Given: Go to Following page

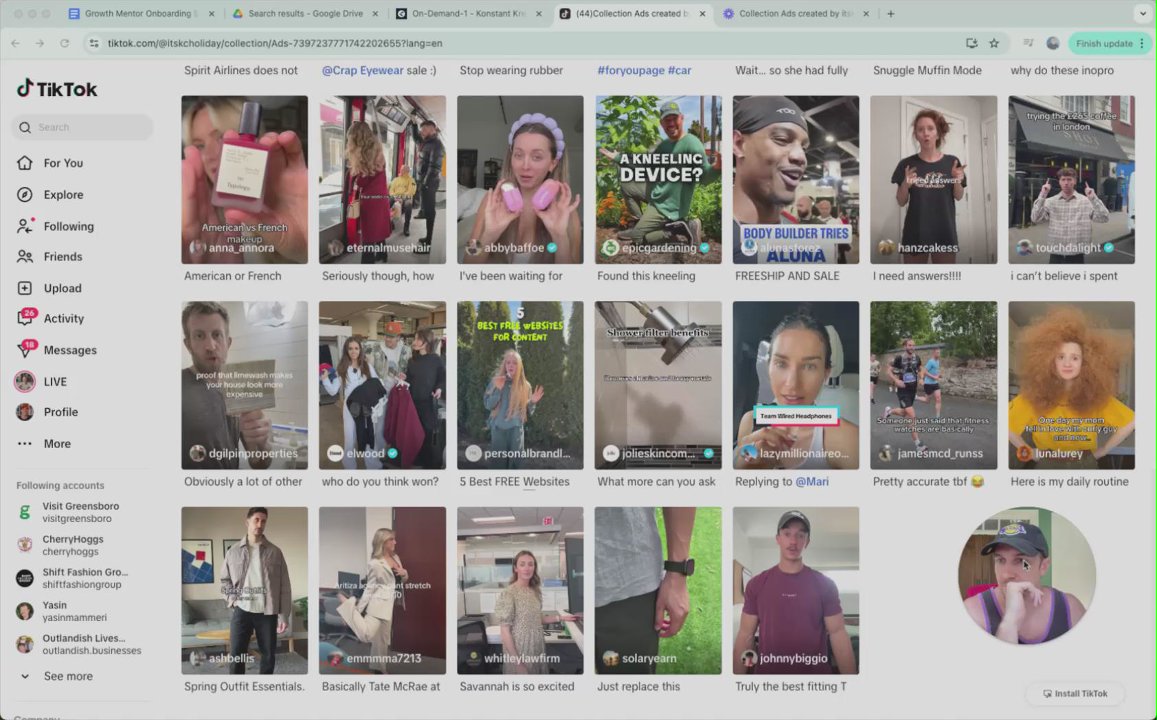Looking at the screenshot, I should pos(68,226).
